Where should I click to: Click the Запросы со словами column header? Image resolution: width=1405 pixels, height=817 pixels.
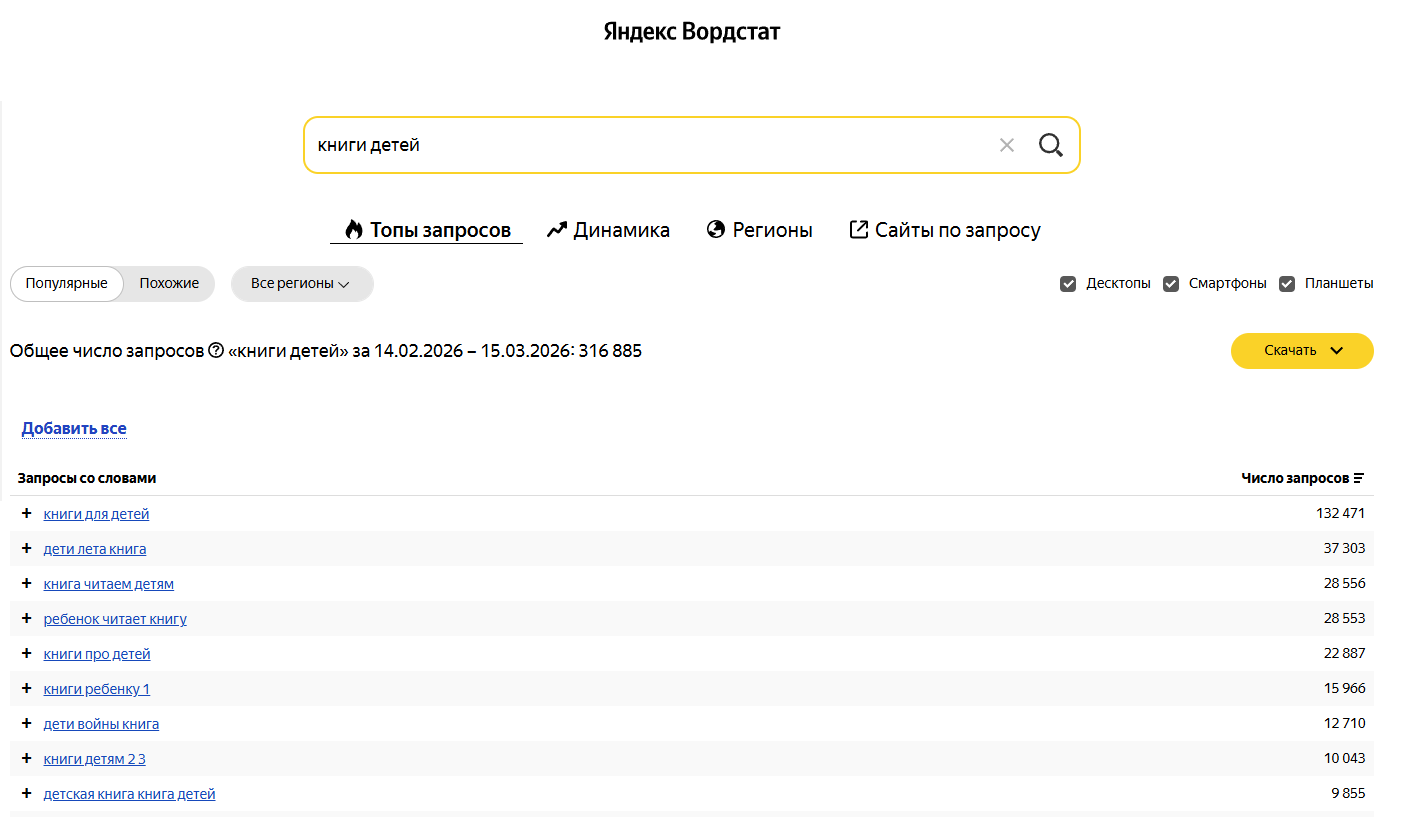tap(87, 478)
